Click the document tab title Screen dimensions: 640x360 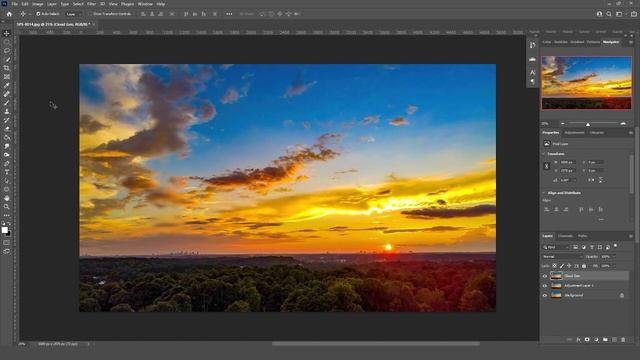coord(53,24)
